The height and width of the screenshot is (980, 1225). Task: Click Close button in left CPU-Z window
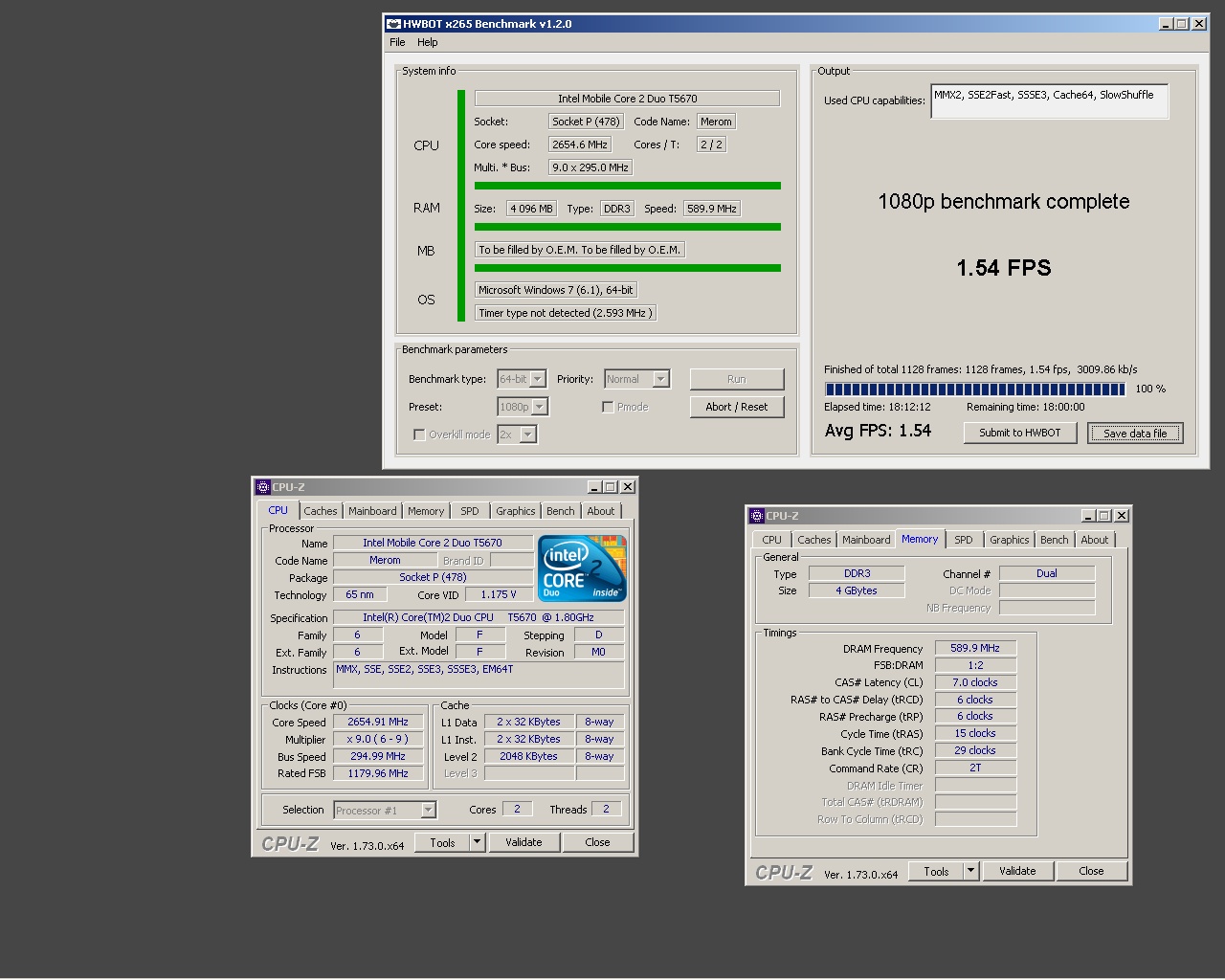click(597, 842)
